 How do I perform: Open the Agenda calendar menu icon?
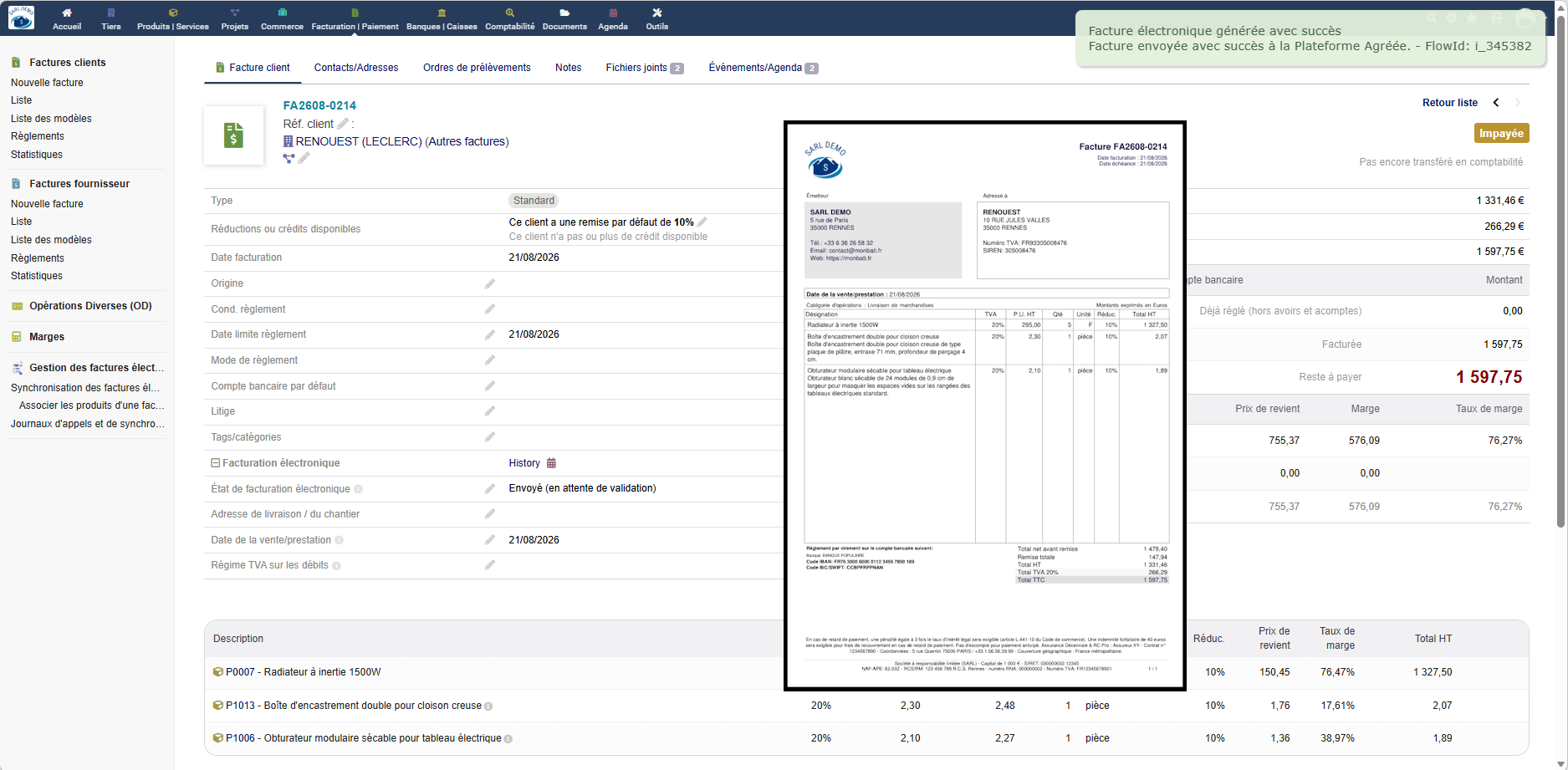613,13
